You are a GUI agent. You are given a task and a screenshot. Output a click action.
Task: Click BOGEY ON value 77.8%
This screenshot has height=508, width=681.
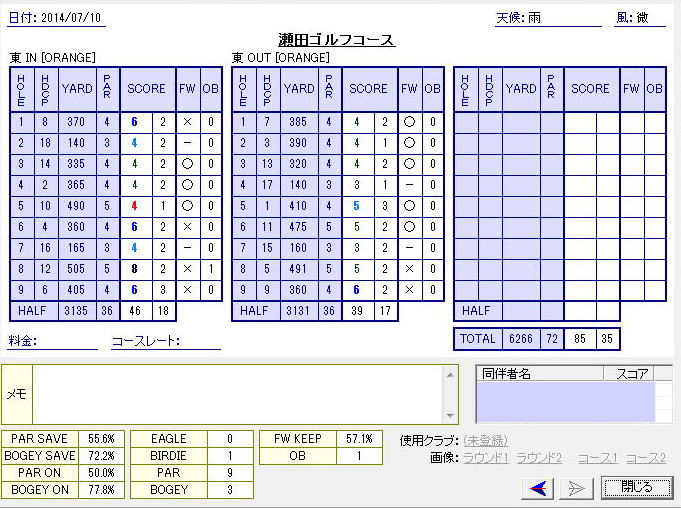point(101,490)
